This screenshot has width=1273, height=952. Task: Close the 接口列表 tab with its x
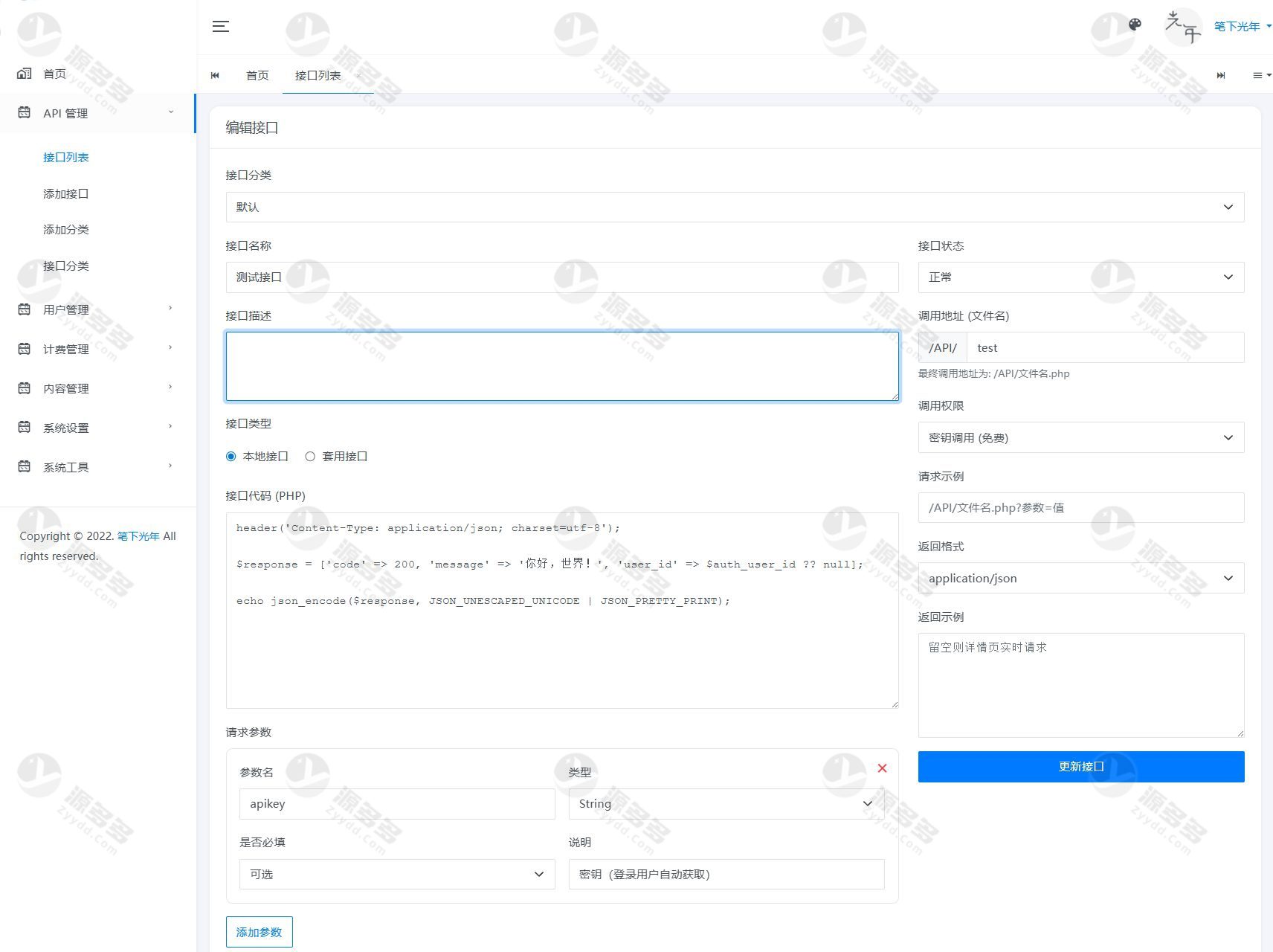(358, 76)
